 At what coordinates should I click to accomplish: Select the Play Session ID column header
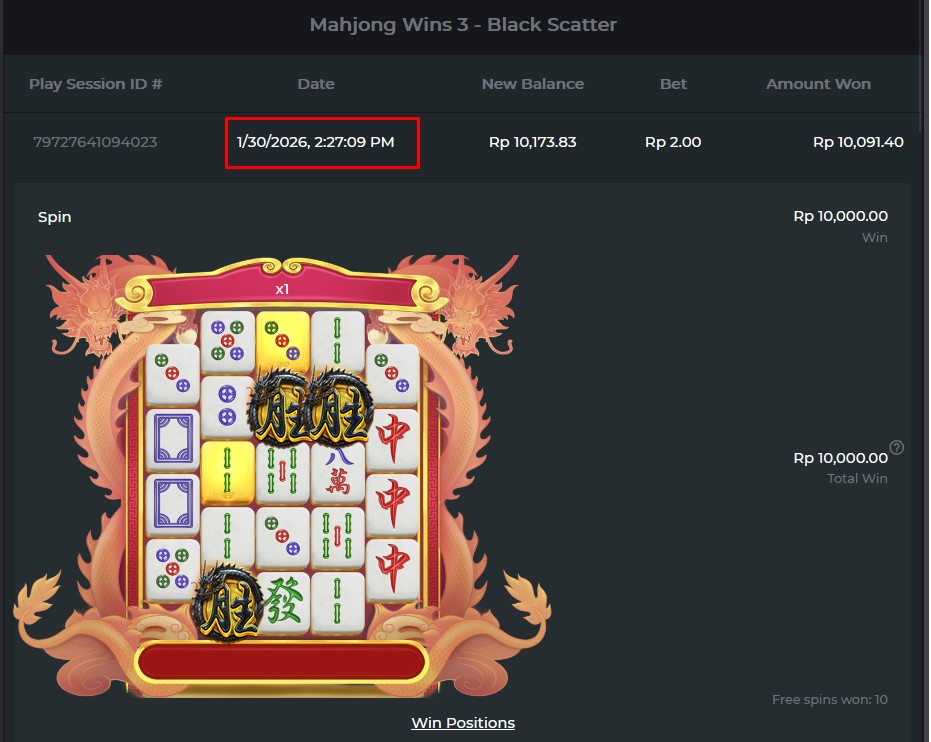(96, 84)
